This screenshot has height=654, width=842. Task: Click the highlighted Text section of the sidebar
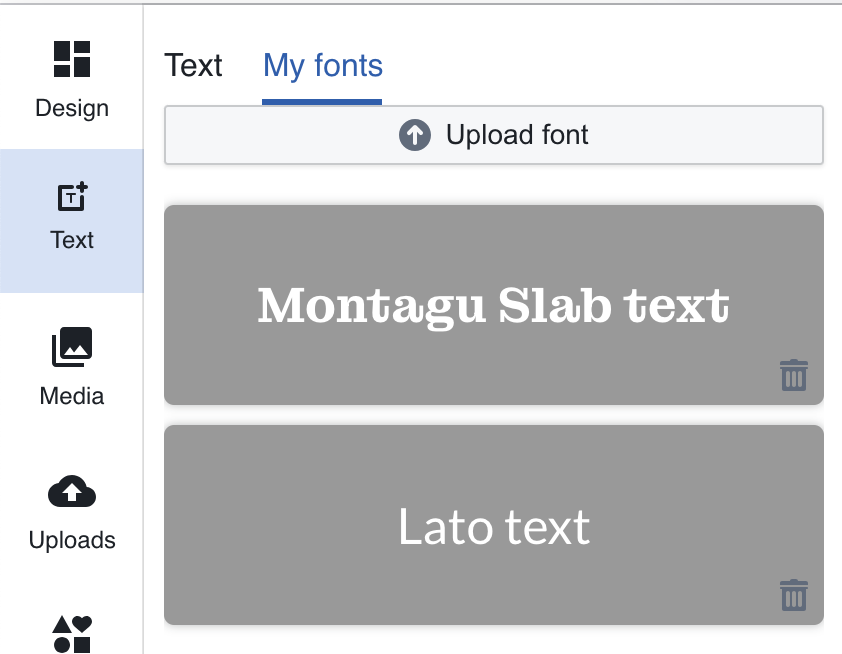click(x=71, y=218)
